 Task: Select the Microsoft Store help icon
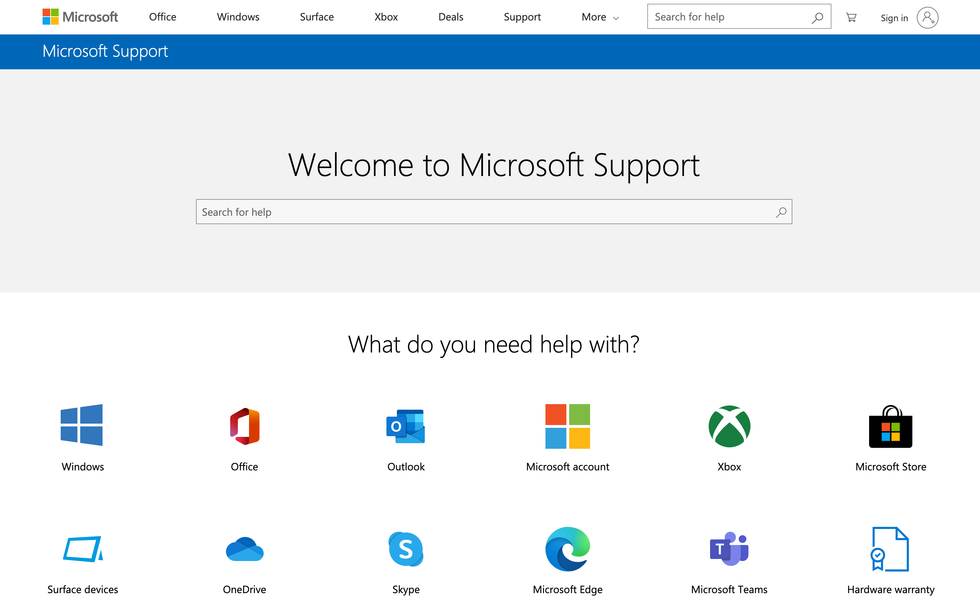890,425
